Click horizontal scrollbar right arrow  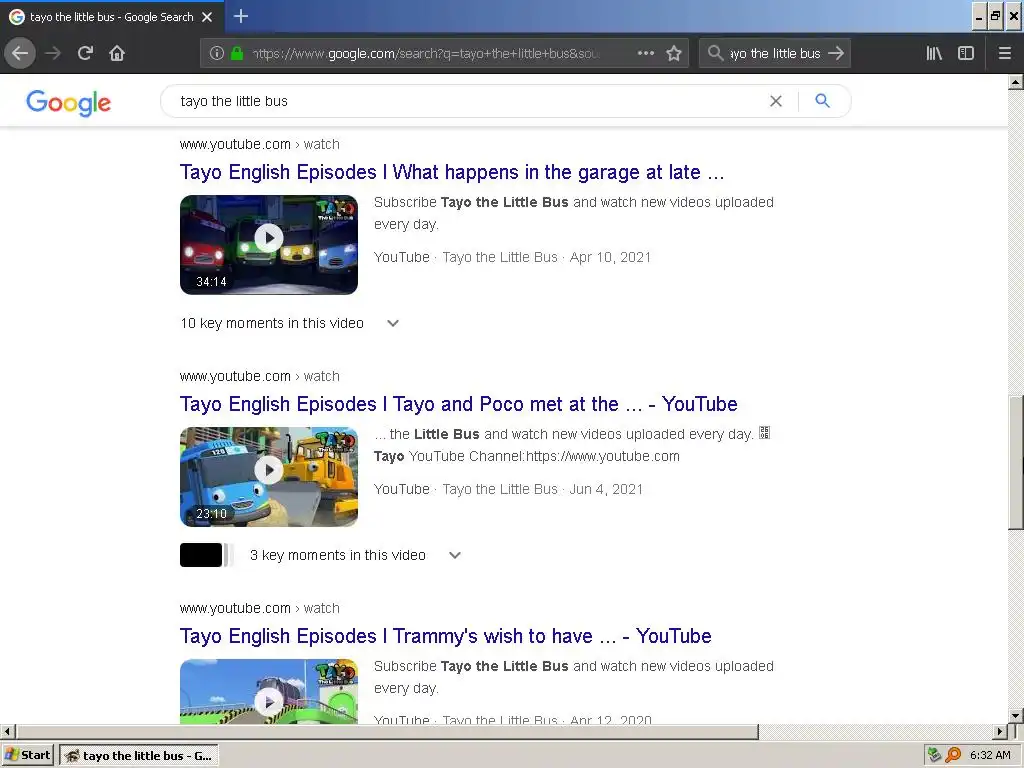pyautogui.click(x=1000, y=731)
